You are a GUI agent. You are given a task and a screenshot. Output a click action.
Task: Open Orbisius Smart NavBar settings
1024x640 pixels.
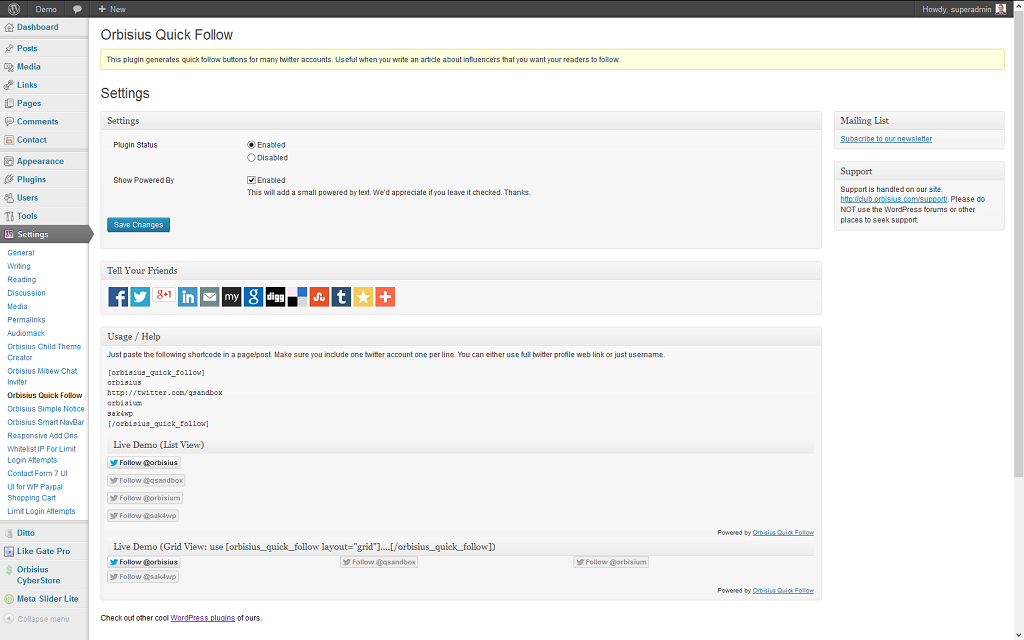click(46, 423)
